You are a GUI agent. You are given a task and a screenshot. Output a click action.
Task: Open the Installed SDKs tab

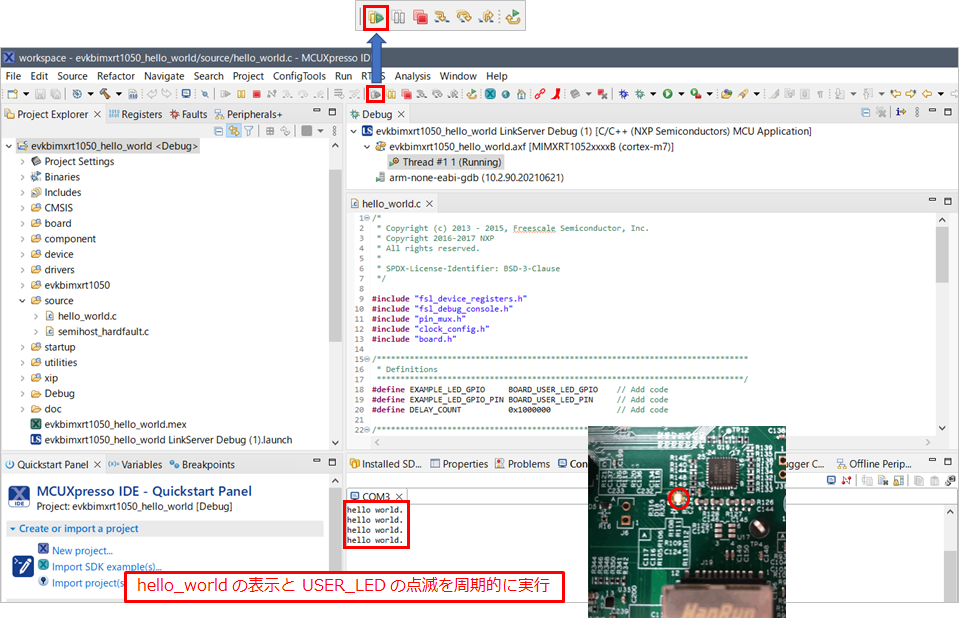point(385,464)
